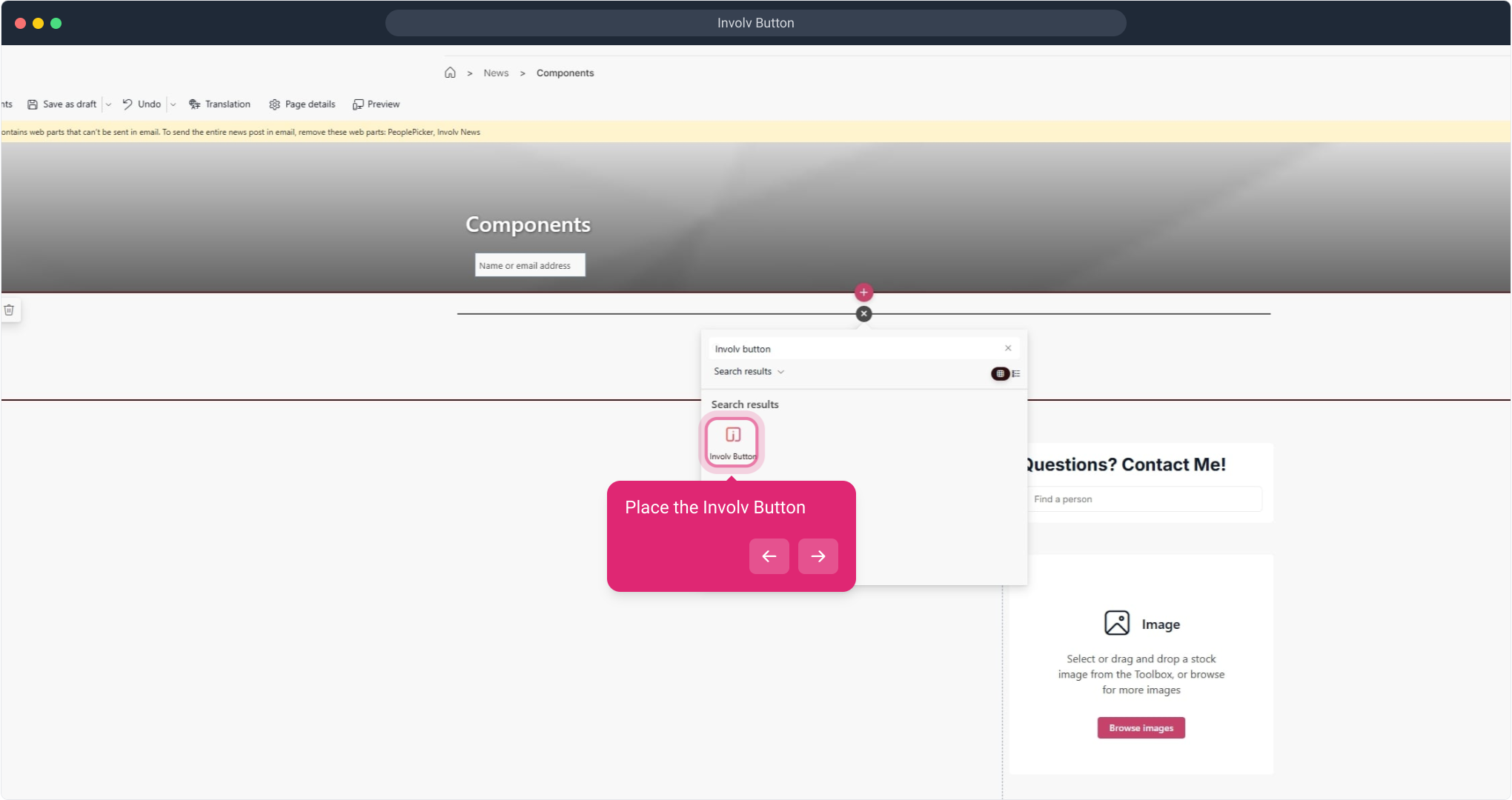The image size is (1512, 800).
Task: Click the 'Questions? Contact Me!' heading
Action: [1125, 464]
